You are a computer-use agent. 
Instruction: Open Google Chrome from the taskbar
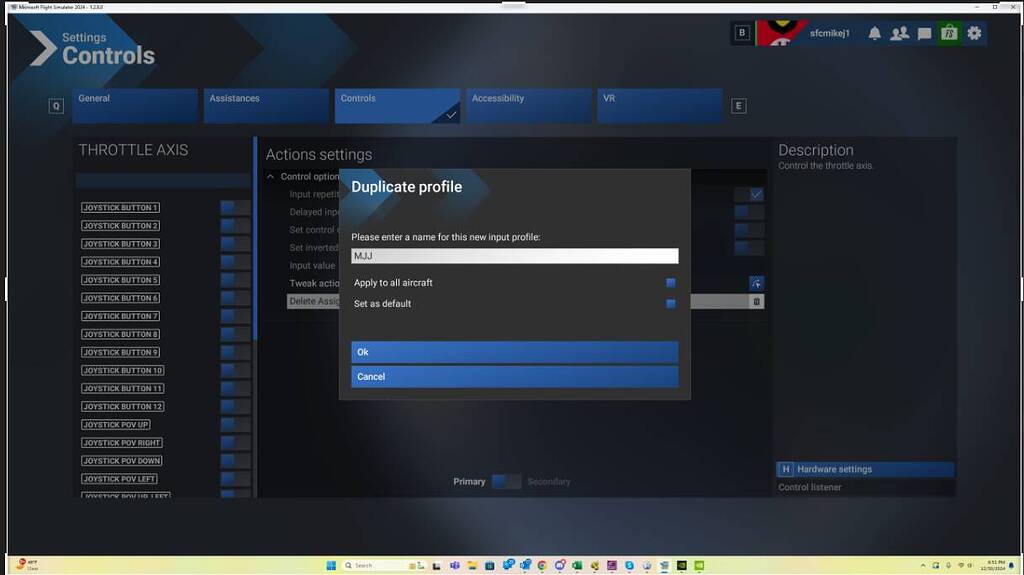(542, 565)
